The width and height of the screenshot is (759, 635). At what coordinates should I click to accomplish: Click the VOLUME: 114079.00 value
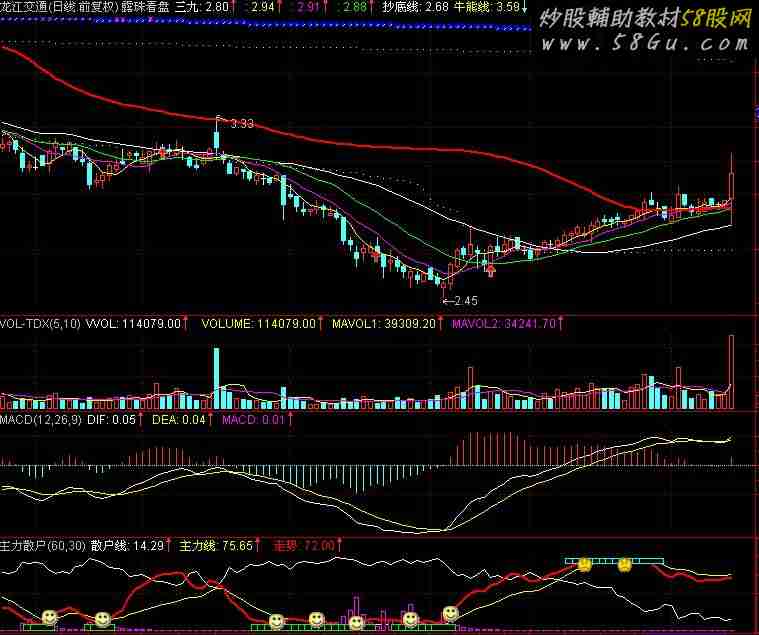258,323
